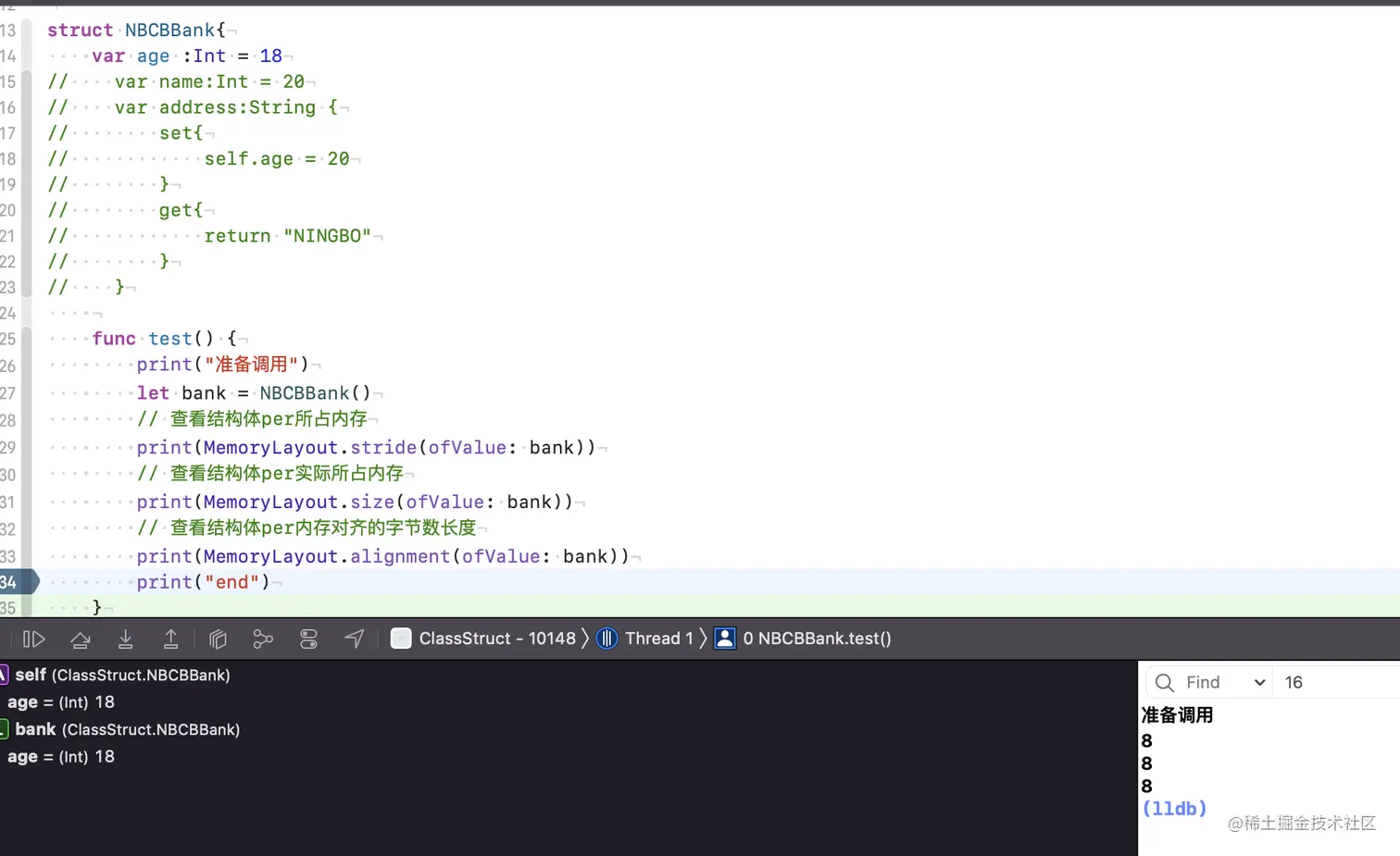Click the MemoryLayout.alignment print line
The height and width of the screenshot is (856, 1400).
coord(382,556)
